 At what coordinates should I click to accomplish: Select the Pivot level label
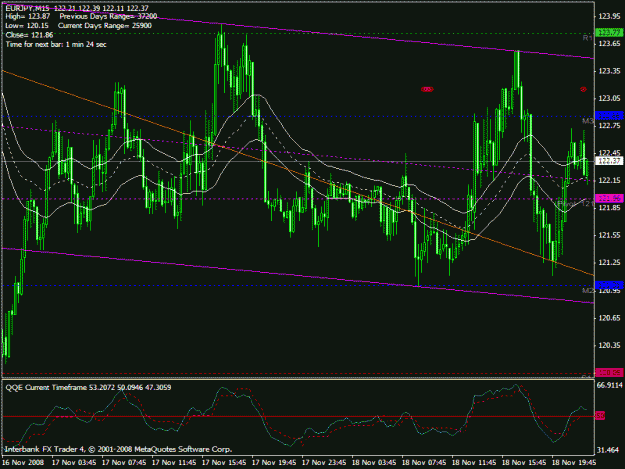click(575, 204)
